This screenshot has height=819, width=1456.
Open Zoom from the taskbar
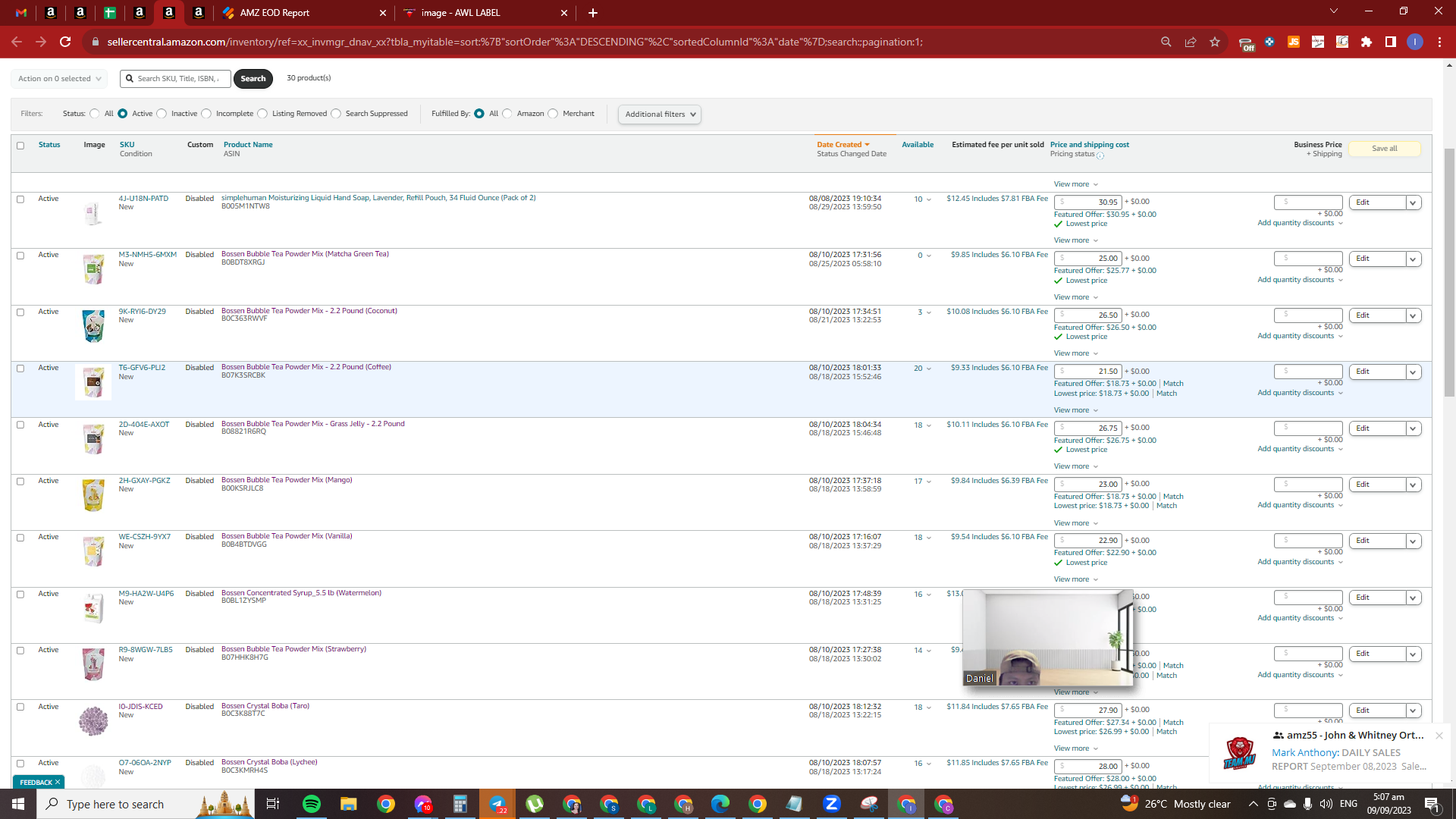832,804
